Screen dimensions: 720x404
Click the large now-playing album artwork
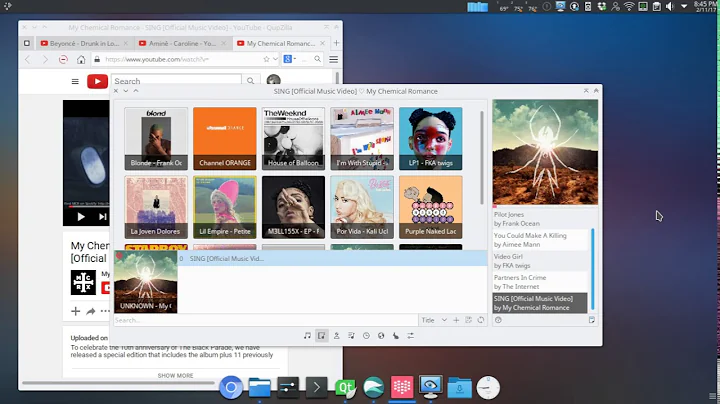point(546,152)
